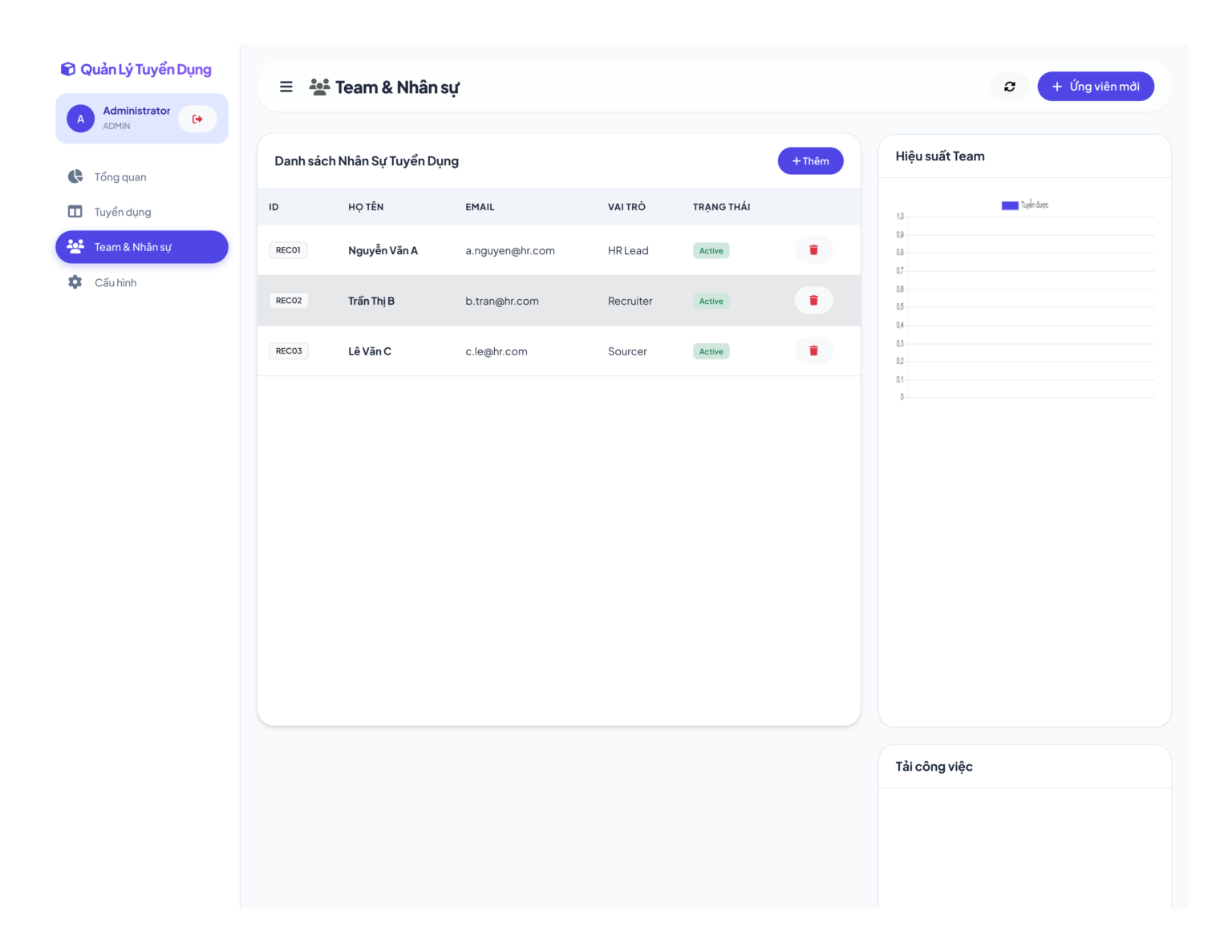The image size is (1232, 952).
Task: Delete recruiter REC01 with trash icon
Action: point(813,250)
